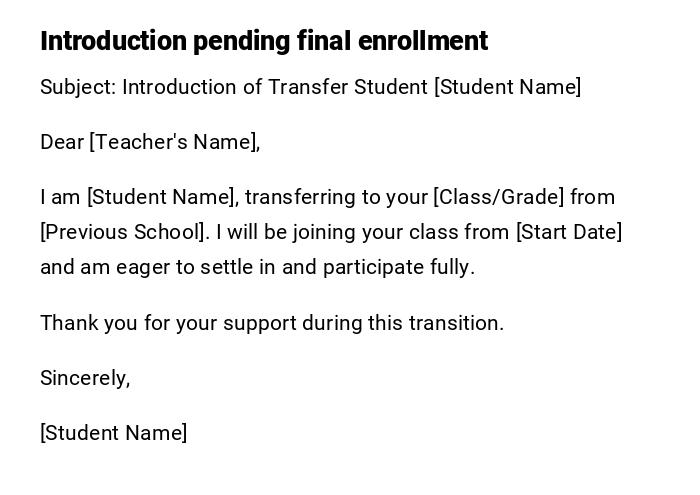Click the [Previous School] placeholder

(x=123, y=232)
